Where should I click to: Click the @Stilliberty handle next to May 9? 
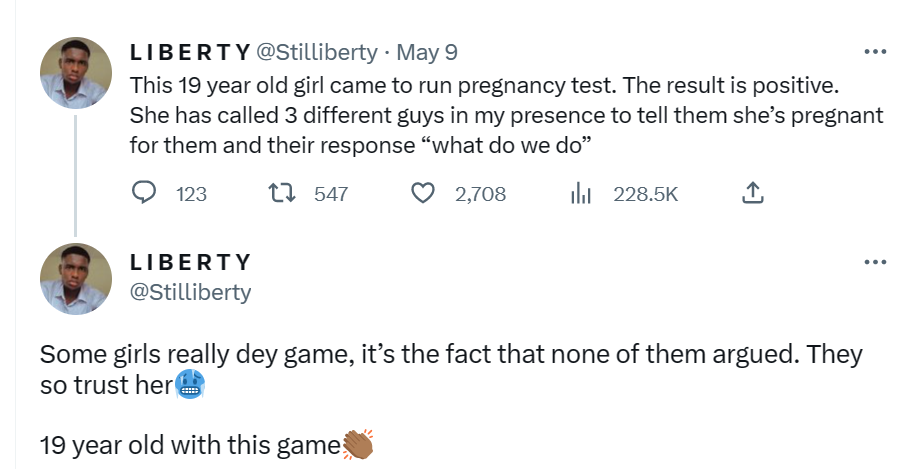pyautogui.click(x=317, y=52)
